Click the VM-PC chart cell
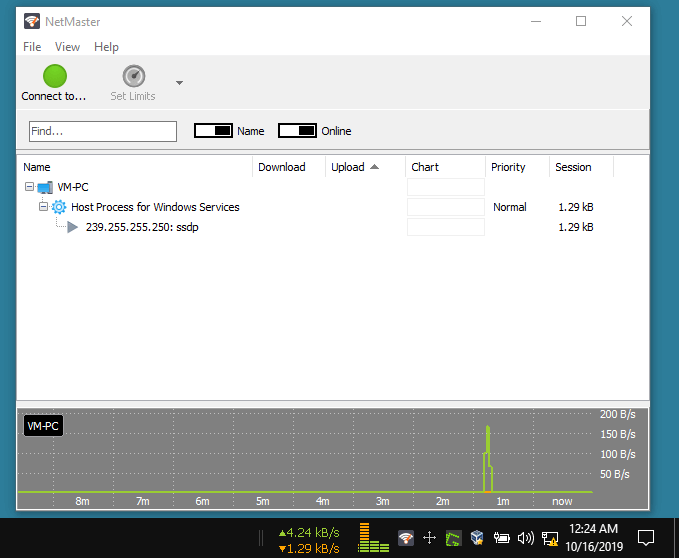Image resolution: width=679 pixels, height=558 pixels. [x=446, y=187]
